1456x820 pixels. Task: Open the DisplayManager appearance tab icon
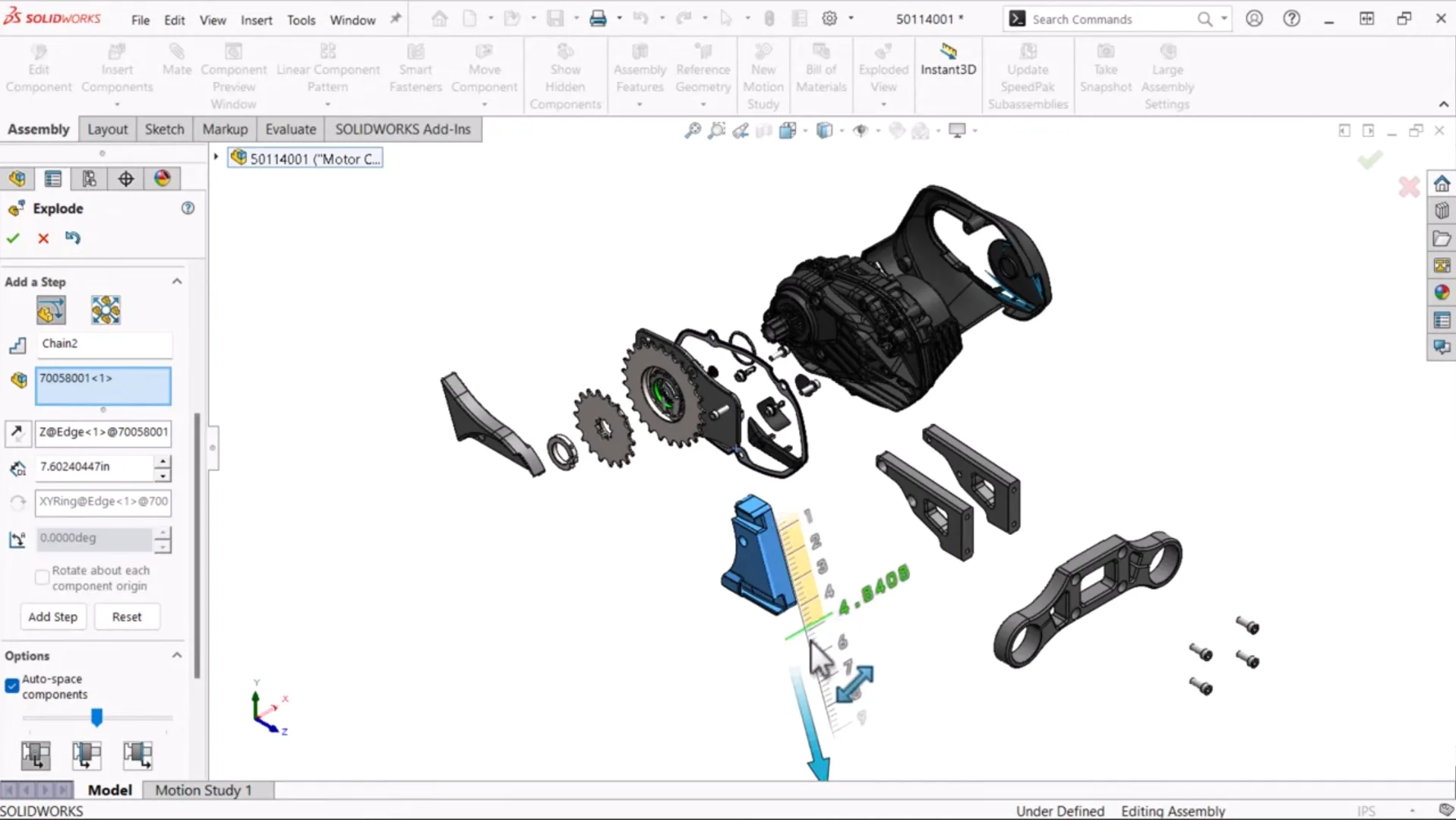coord(163,179)
